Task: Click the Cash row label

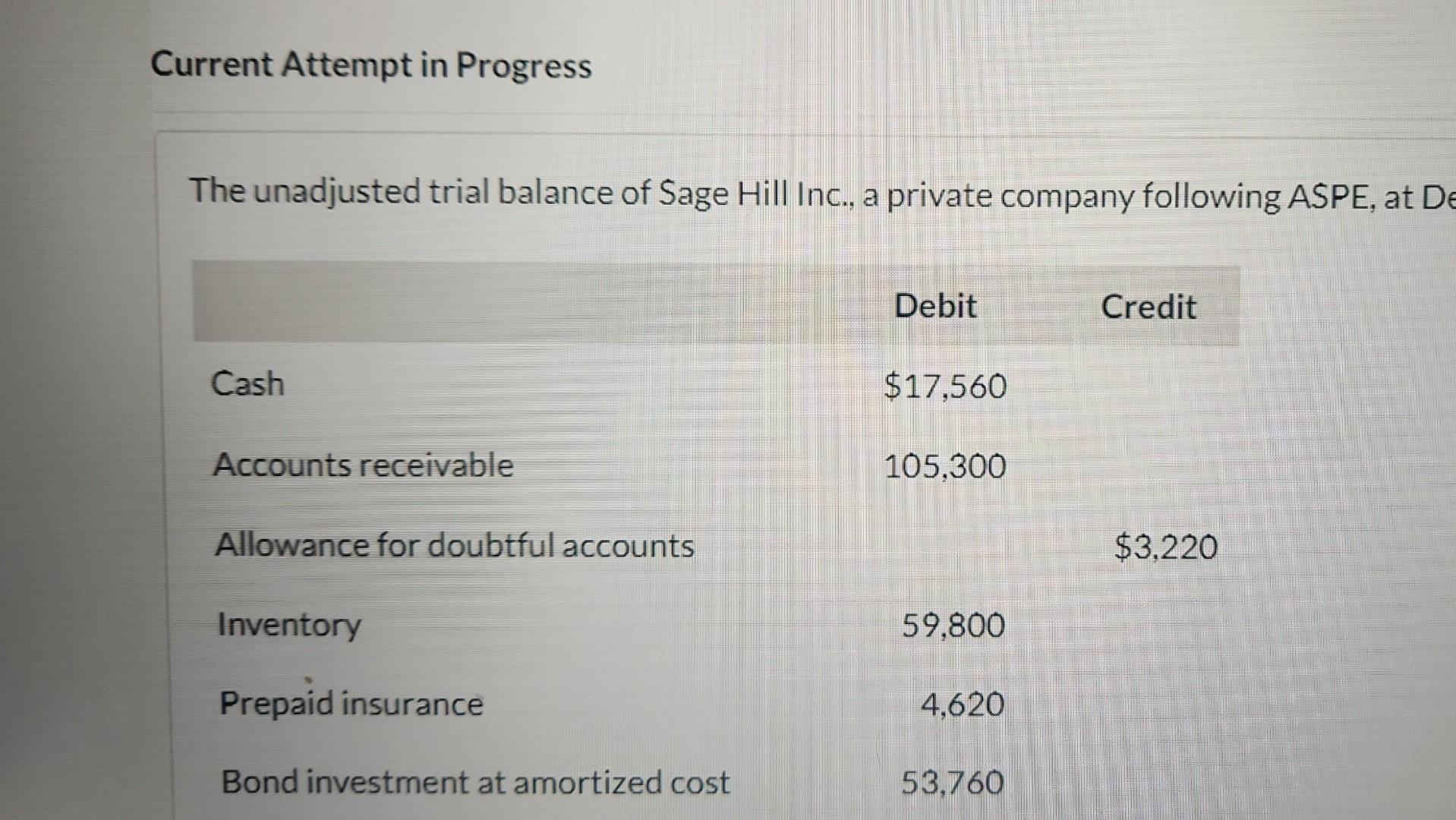Action: pyautogui.click(x=247, y=383)
